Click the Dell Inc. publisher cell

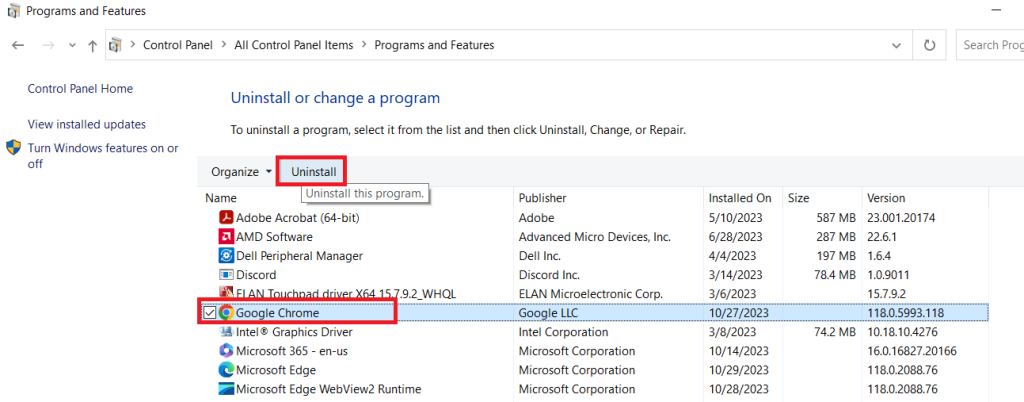pos(539,256)
